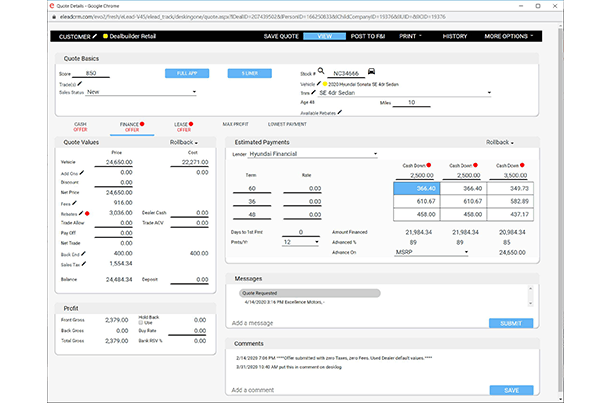Select the 582.89 payment cell
Image resolution: width=611 pixels, height=403 pixels.
pos(510,201)
